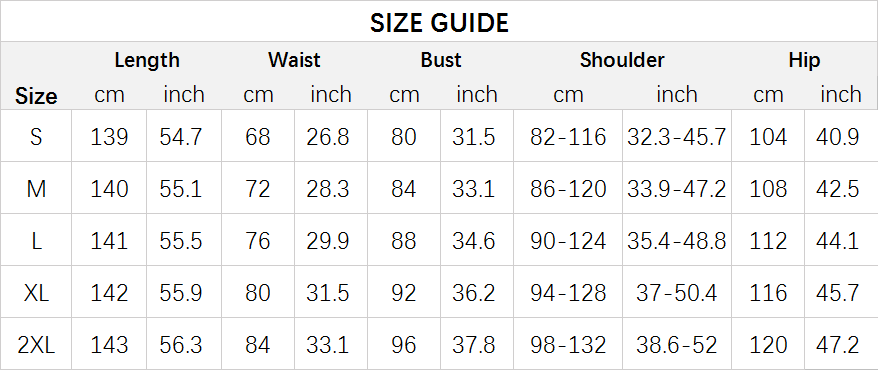Click the Size row label header
The image size is (879, 371).
pyautogui.click(x=36, y=96)
